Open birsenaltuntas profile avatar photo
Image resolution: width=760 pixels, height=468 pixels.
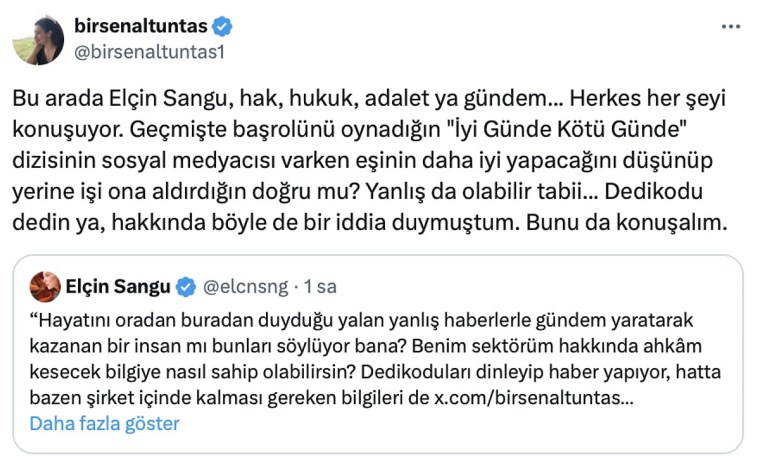click(x=39, y=41)
